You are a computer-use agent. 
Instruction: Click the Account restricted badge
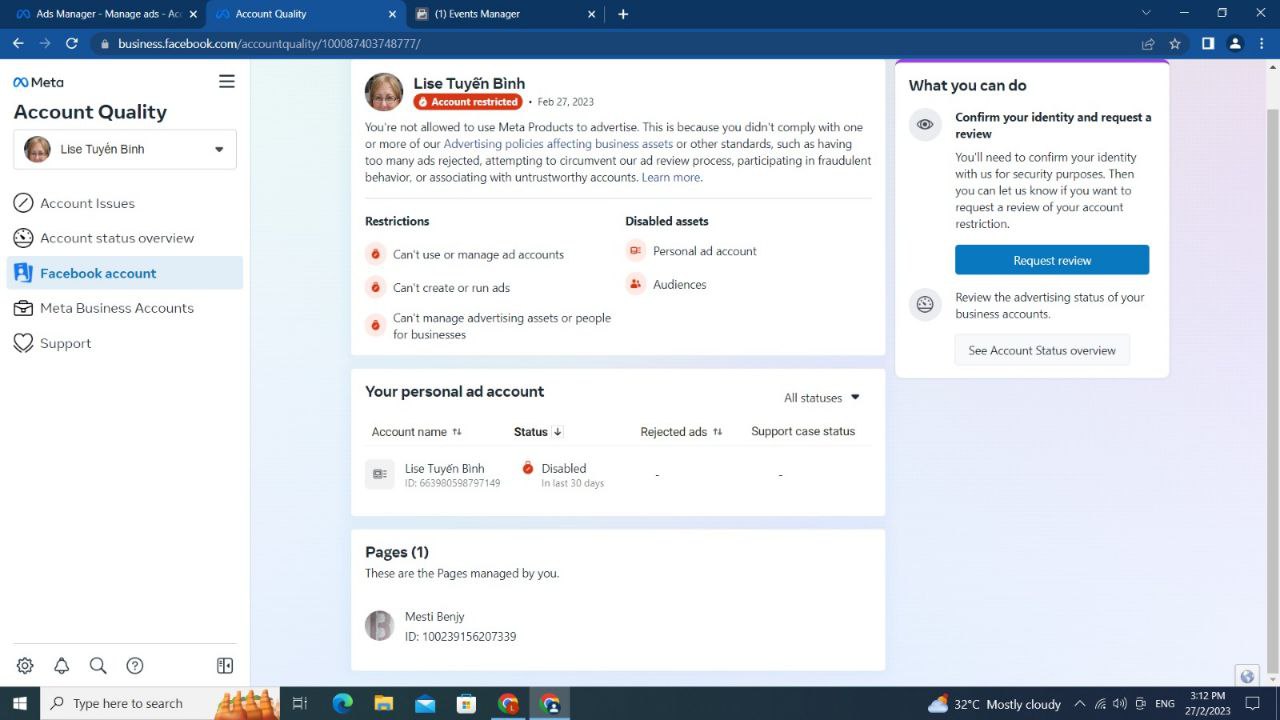pyautogui.click(x=468, y=102)
